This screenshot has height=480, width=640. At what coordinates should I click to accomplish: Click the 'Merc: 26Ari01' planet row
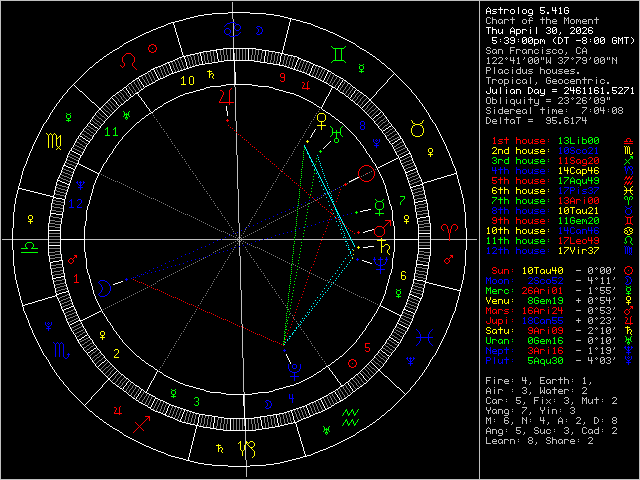551,291
